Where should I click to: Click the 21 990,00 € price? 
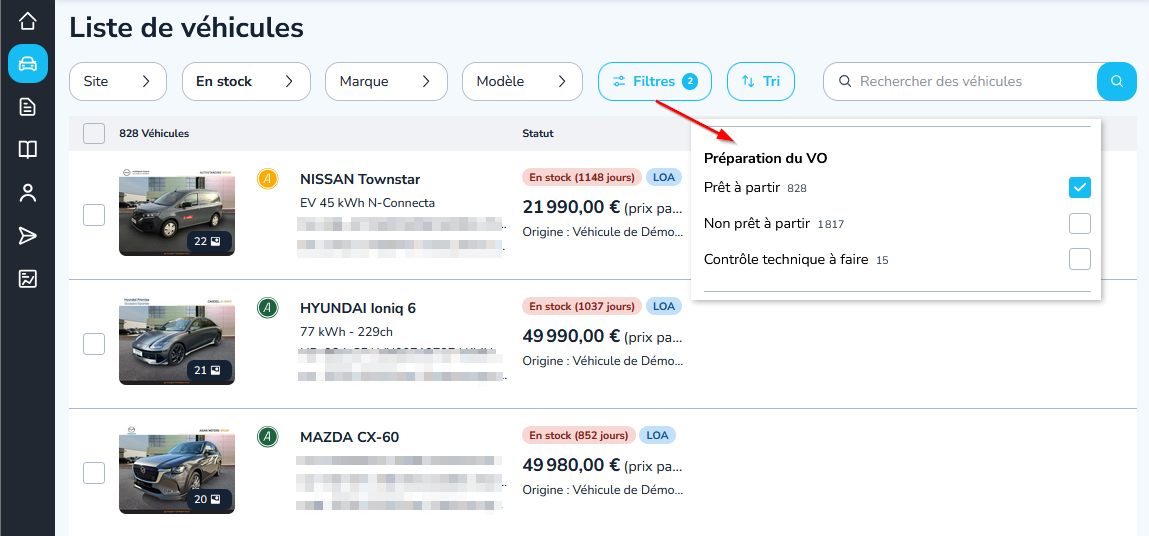pos(571,207)
